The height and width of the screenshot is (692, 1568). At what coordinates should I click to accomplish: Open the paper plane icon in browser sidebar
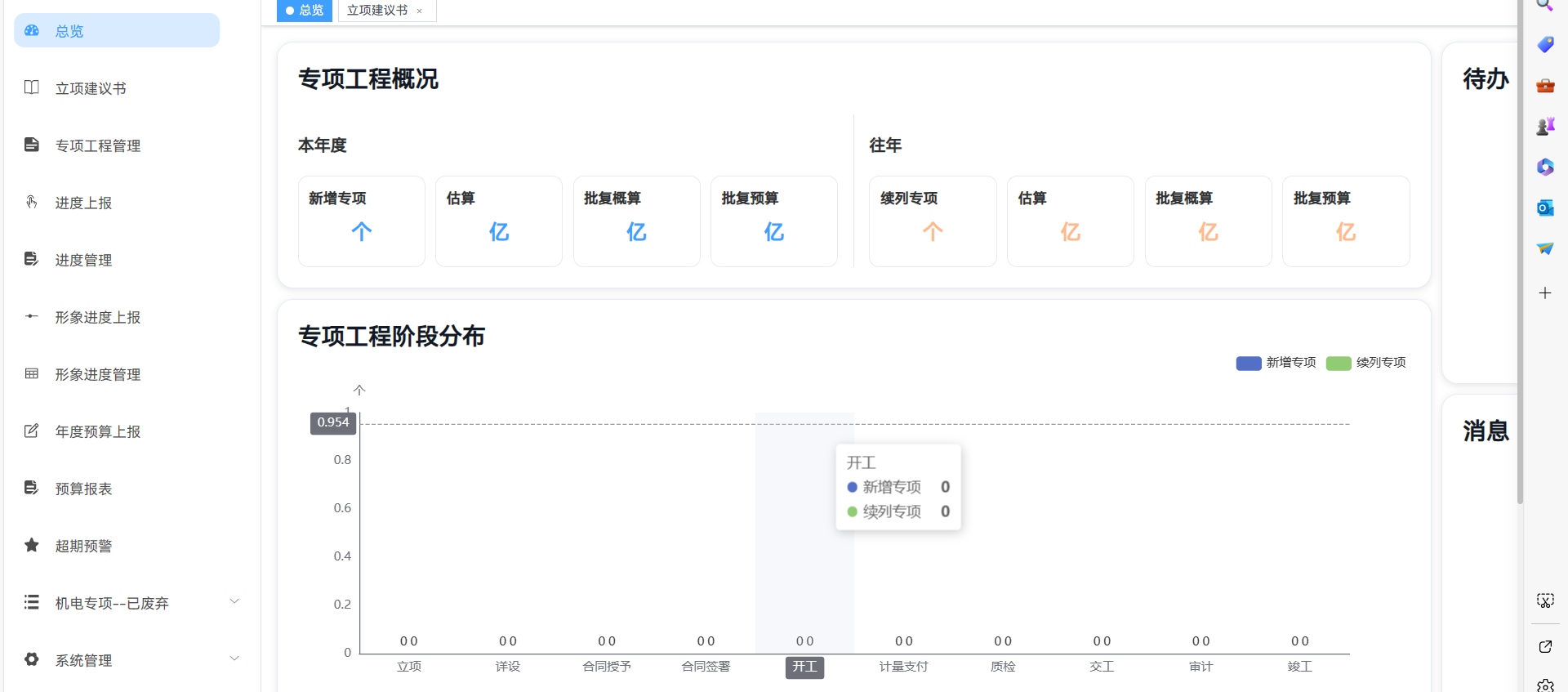(x=1545, y=248)
